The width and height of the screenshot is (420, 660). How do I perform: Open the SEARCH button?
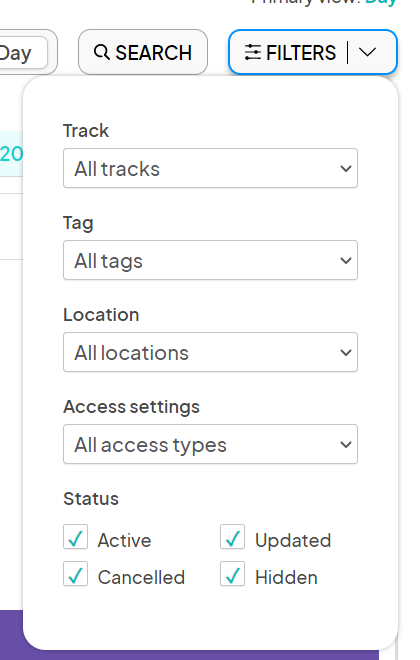(x=143, y=52)
